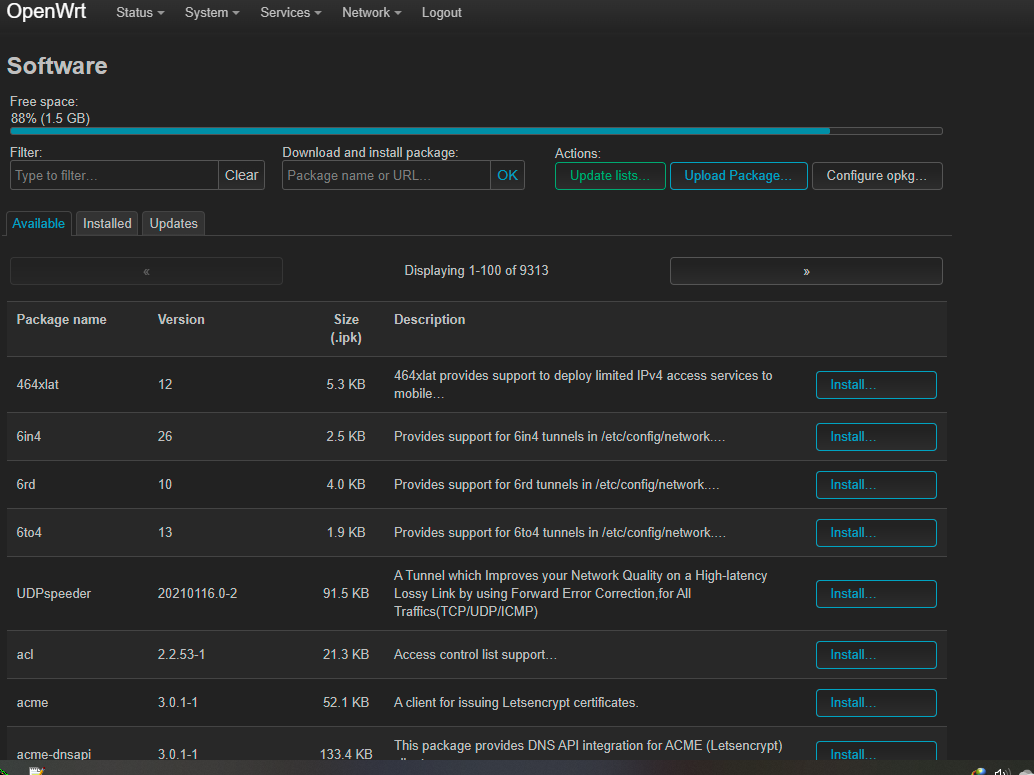Expand the Network menu
Screen dimensions: 1034x775
[x=371, y=13]
